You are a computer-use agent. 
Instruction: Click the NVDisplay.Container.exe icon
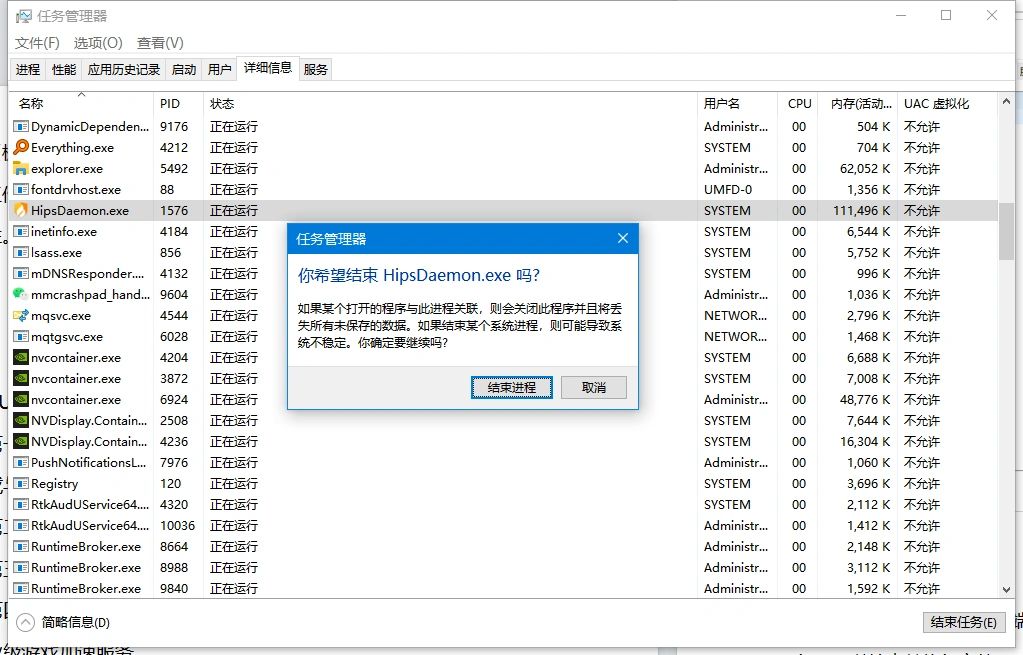[22, 420]
